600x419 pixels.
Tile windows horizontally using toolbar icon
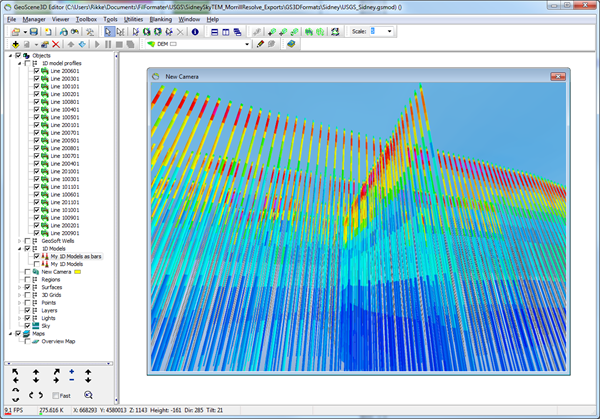[215, 32]
